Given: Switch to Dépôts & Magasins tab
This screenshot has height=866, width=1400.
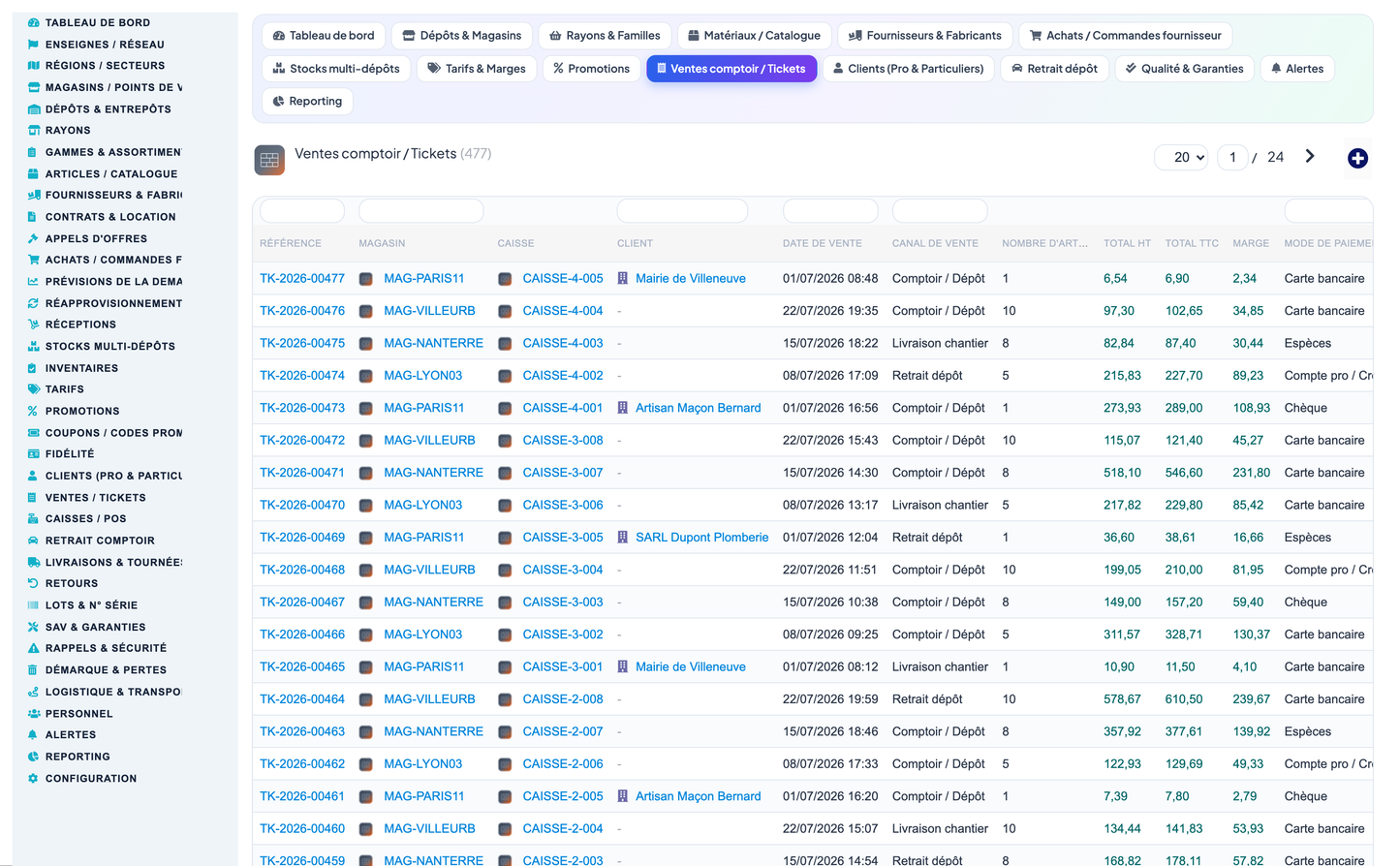Looking at the screenshot, I should coord(462,36).
